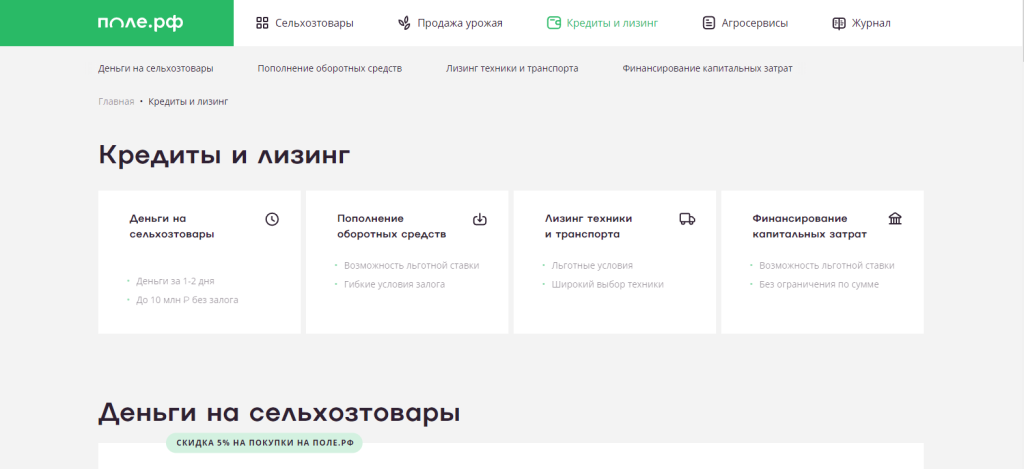Open Агросервисы in the top navigation
The image size is (1024, 469).
tap(754, 23)
